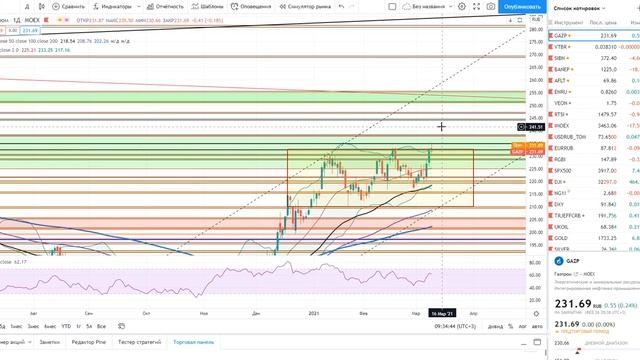
Task: Collapse the chart pane arrow icon
Action: tap(511, 20)
